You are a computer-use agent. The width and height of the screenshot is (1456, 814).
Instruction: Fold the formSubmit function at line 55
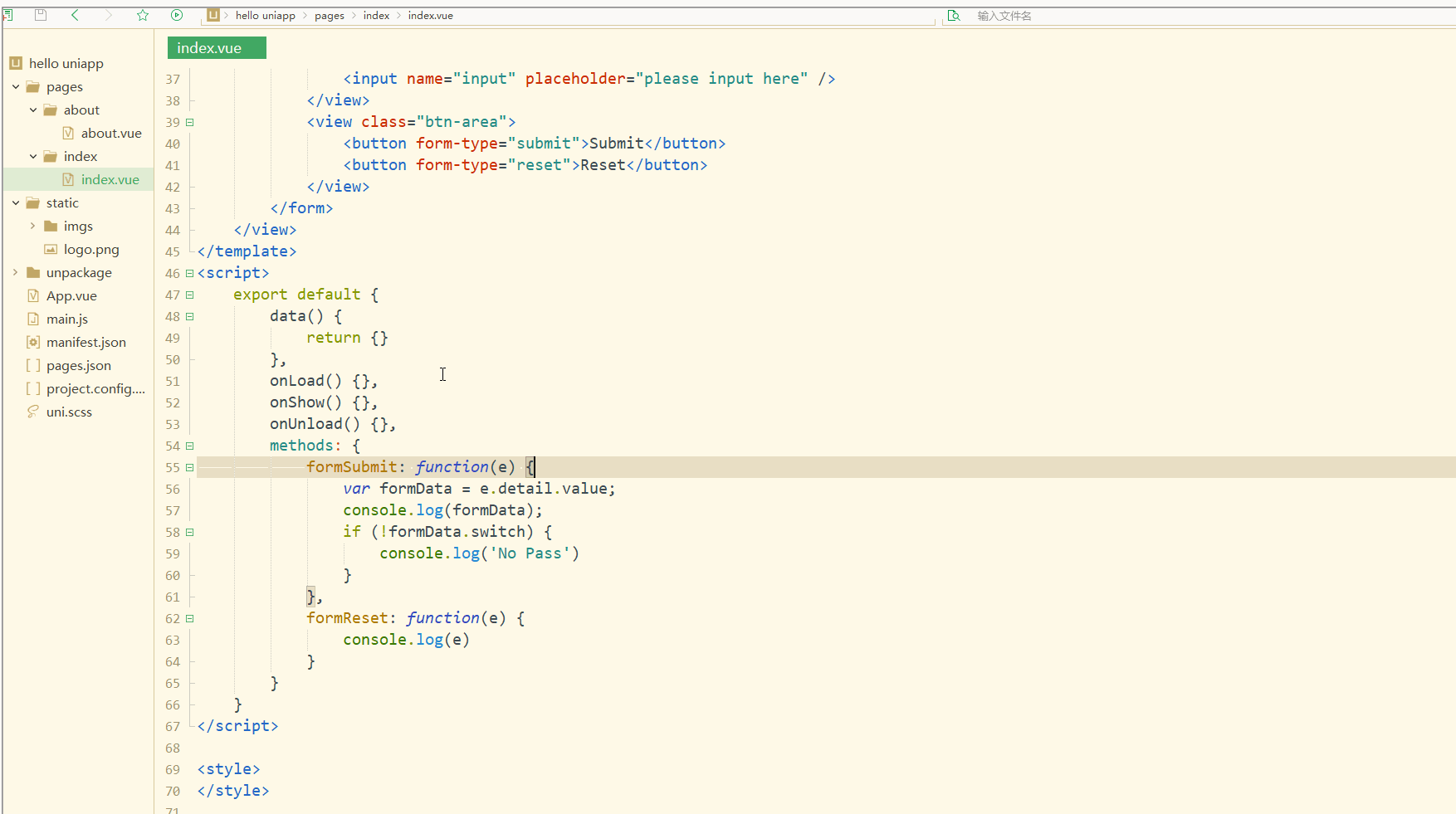pos(190,467)
